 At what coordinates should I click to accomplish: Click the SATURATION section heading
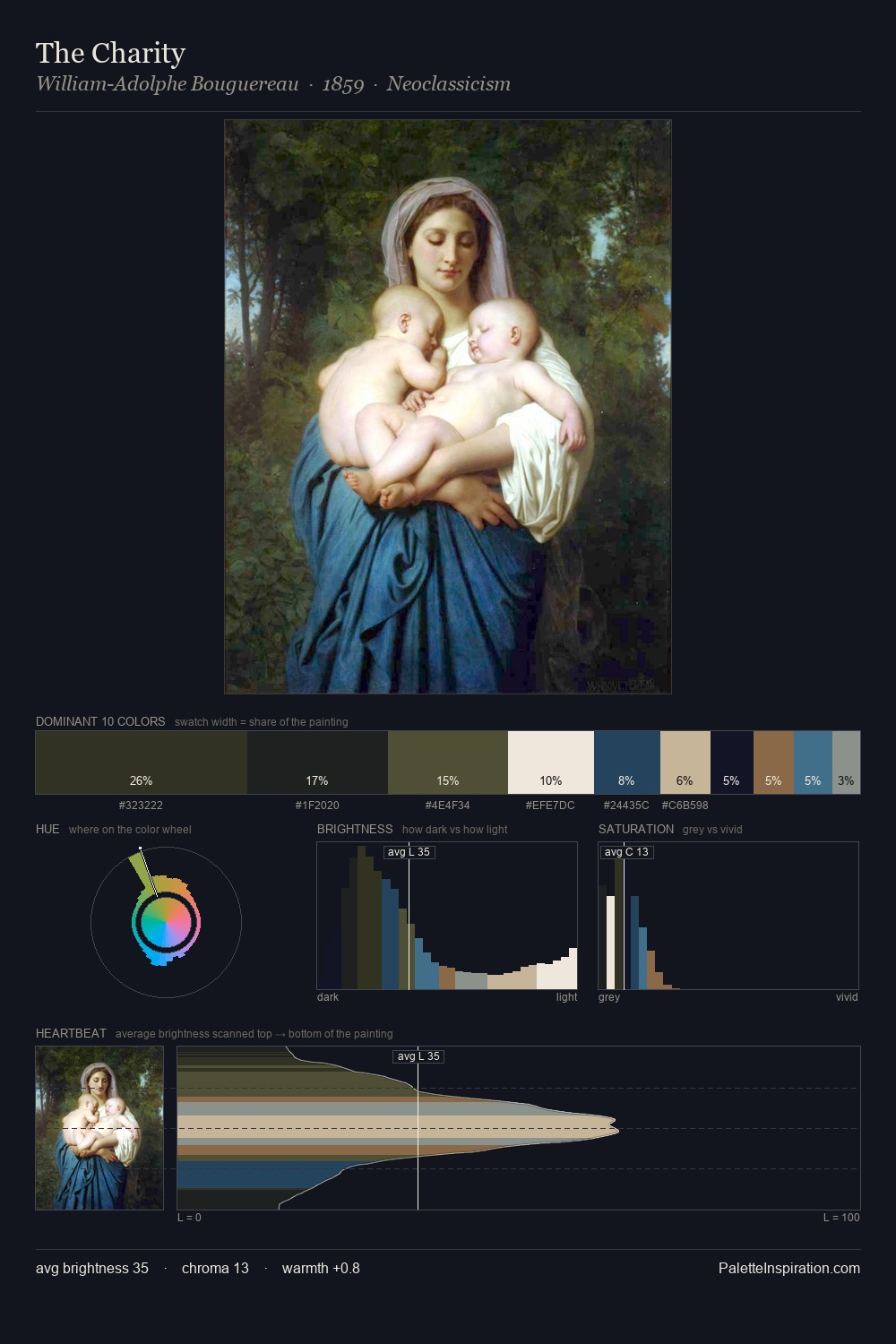point(636,829)
